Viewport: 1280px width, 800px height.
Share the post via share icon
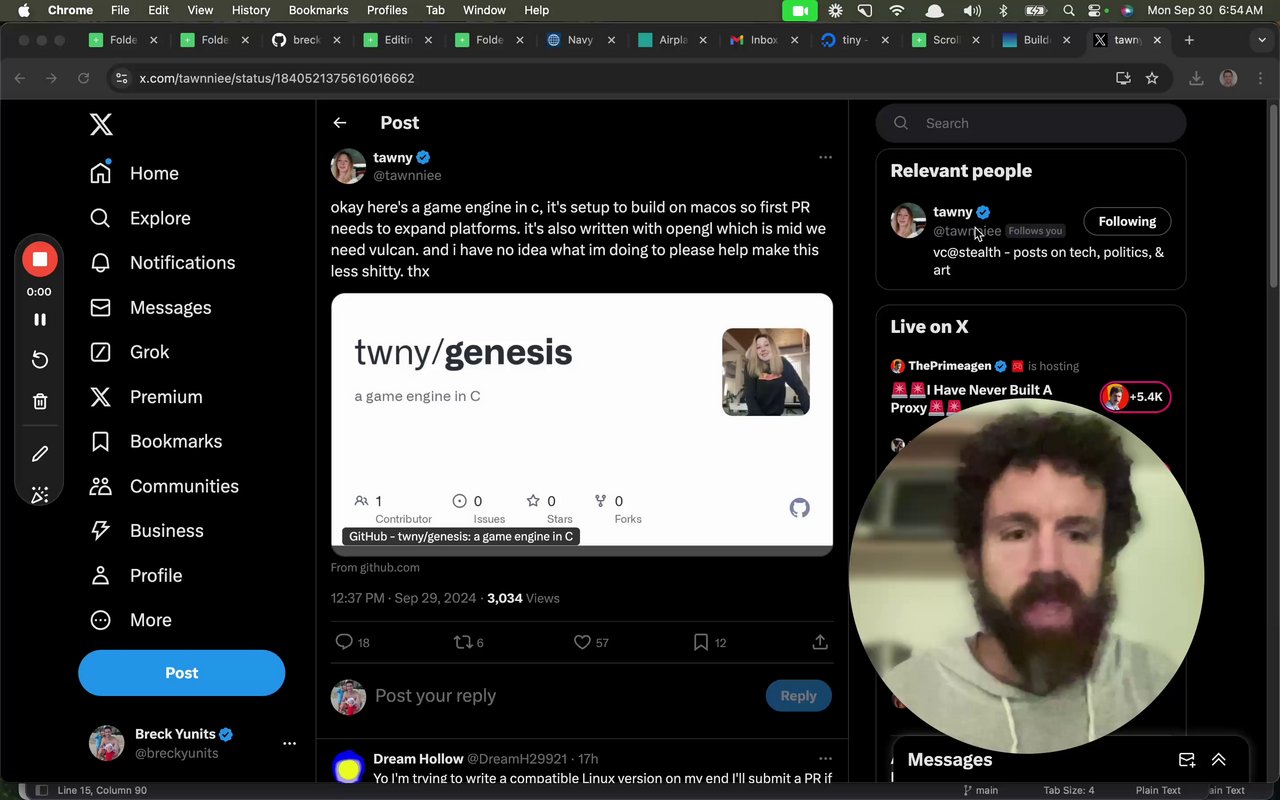coord(820,642)
